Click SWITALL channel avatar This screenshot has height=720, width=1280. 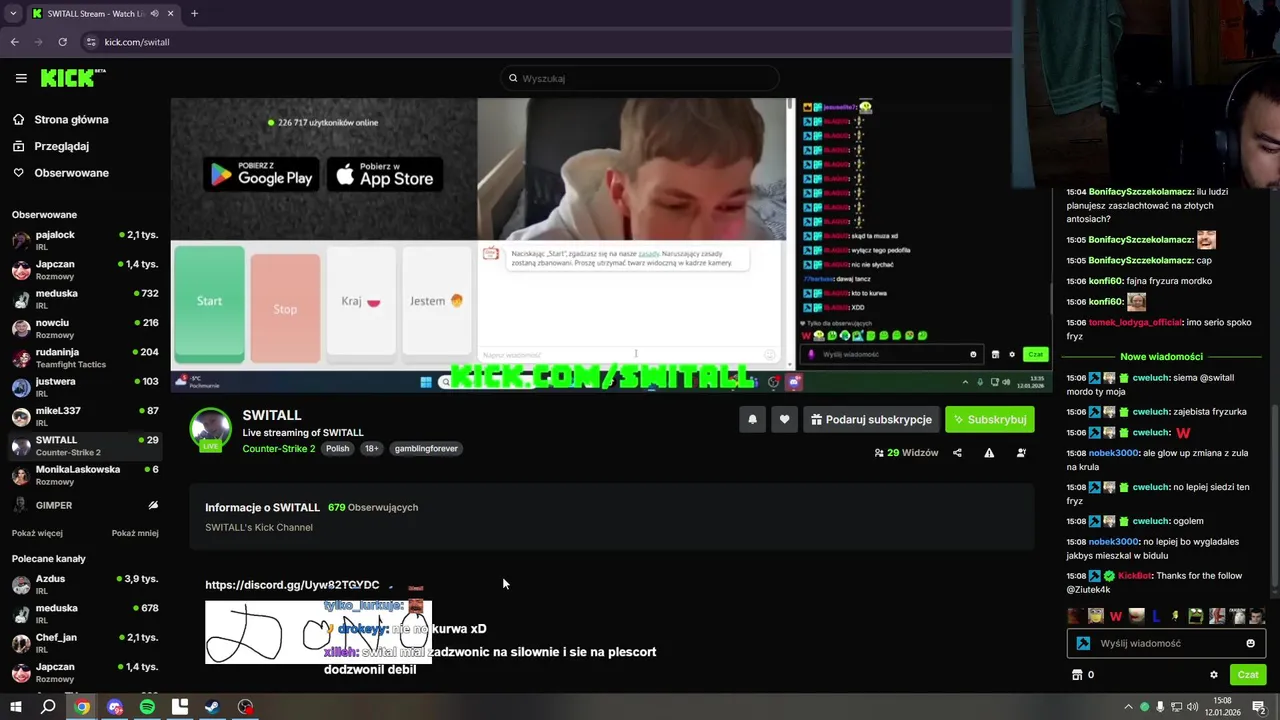pyautogui.click(x=211, y=430)
